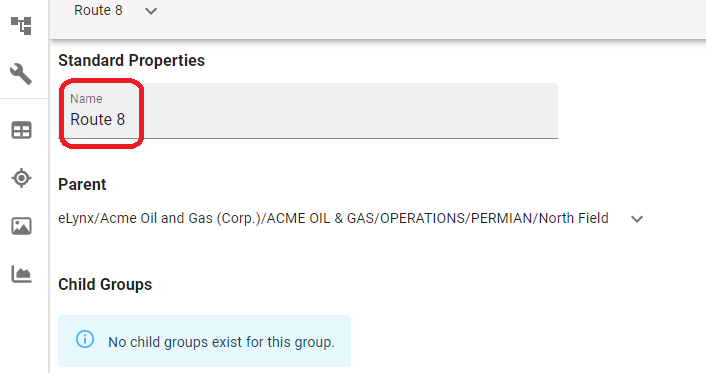
Task: Expand the Route 8 chevron at top
Action: [x=151, y=11]
